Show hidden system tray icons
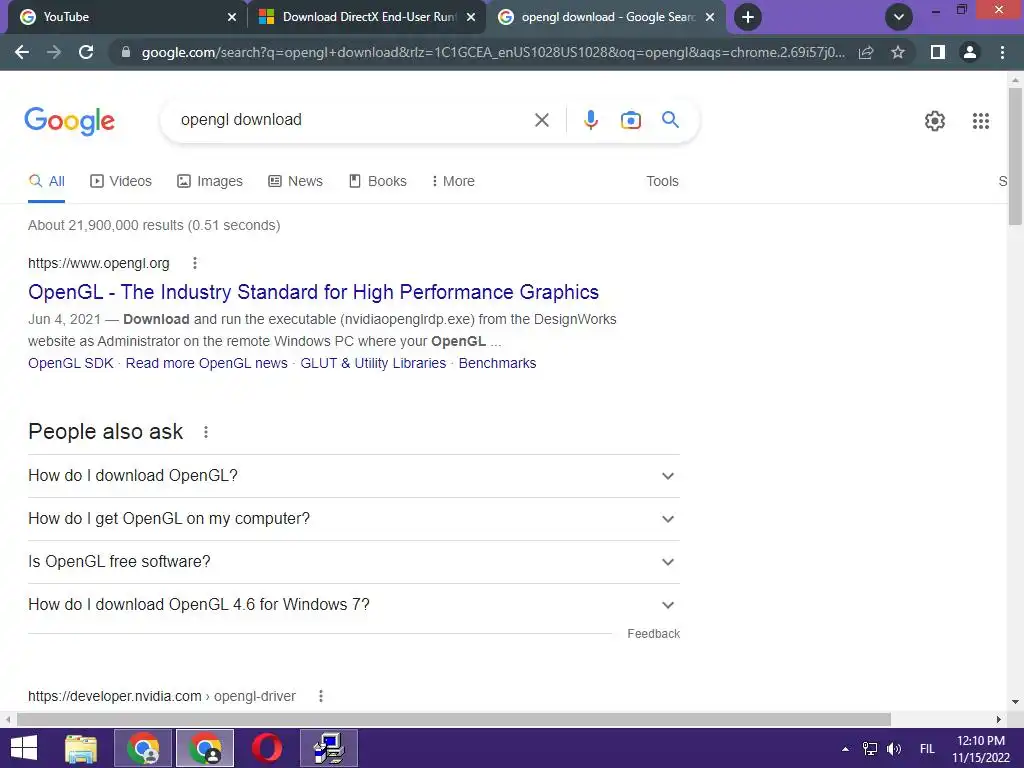Viewport: 1024px width, 768px height. point(845,748)
